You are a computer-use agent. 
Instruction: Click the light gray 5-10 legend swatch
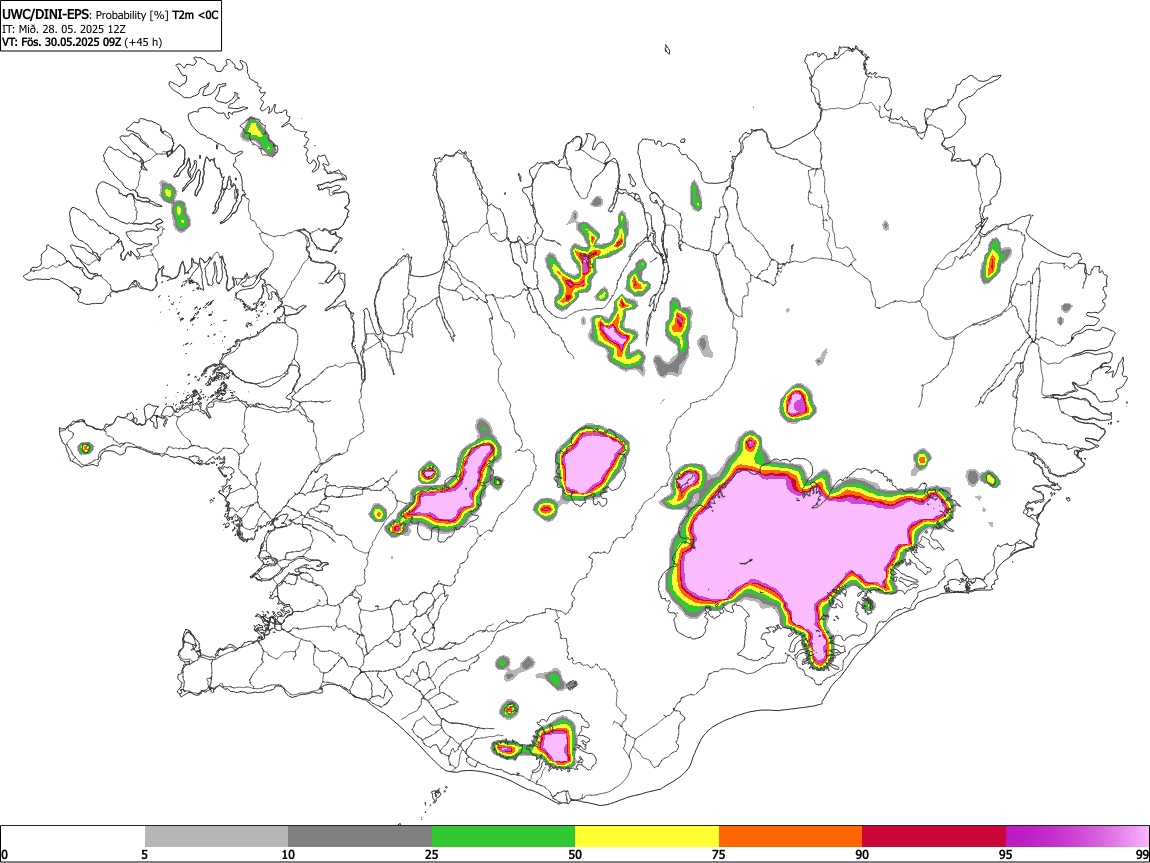click(x=216, y=837)
